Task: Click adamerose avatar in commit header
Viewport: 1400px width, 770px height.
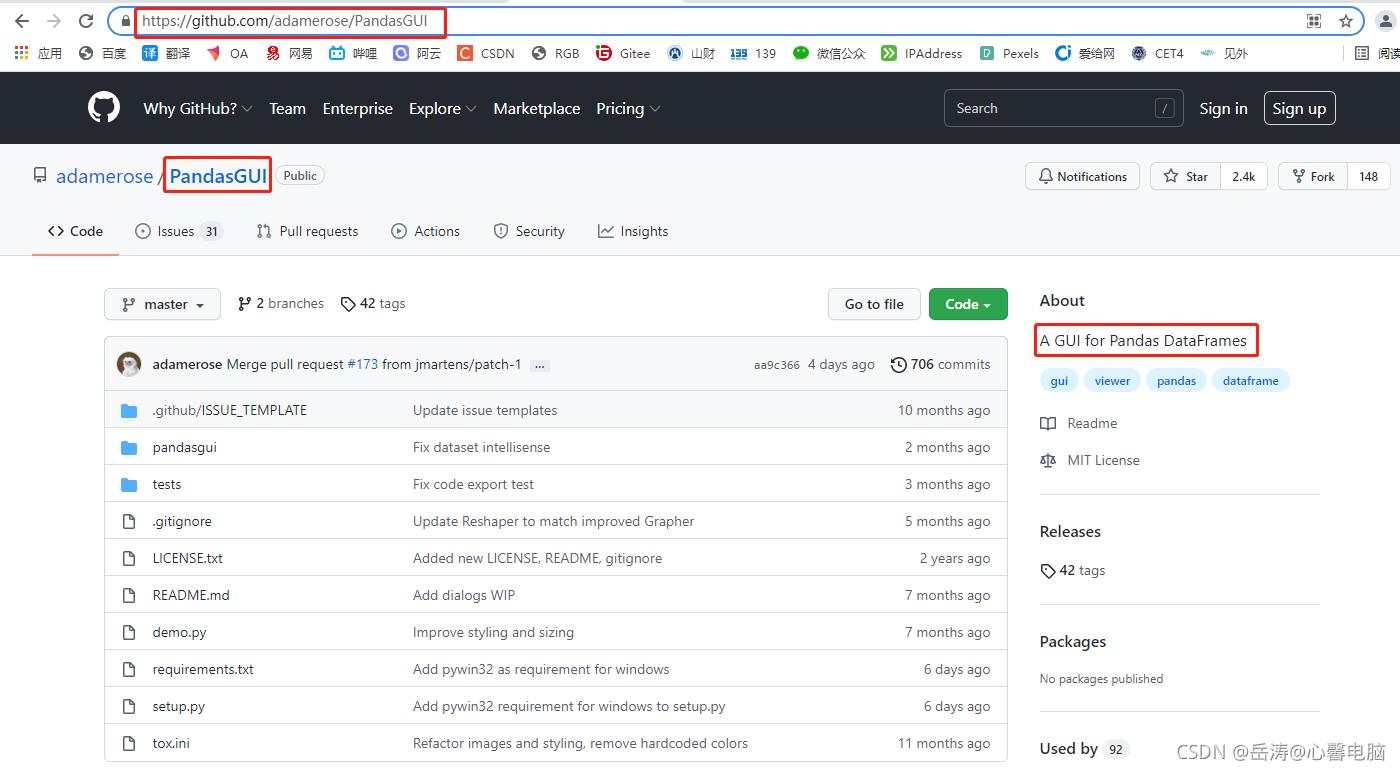Action: [x=129, y=364]
